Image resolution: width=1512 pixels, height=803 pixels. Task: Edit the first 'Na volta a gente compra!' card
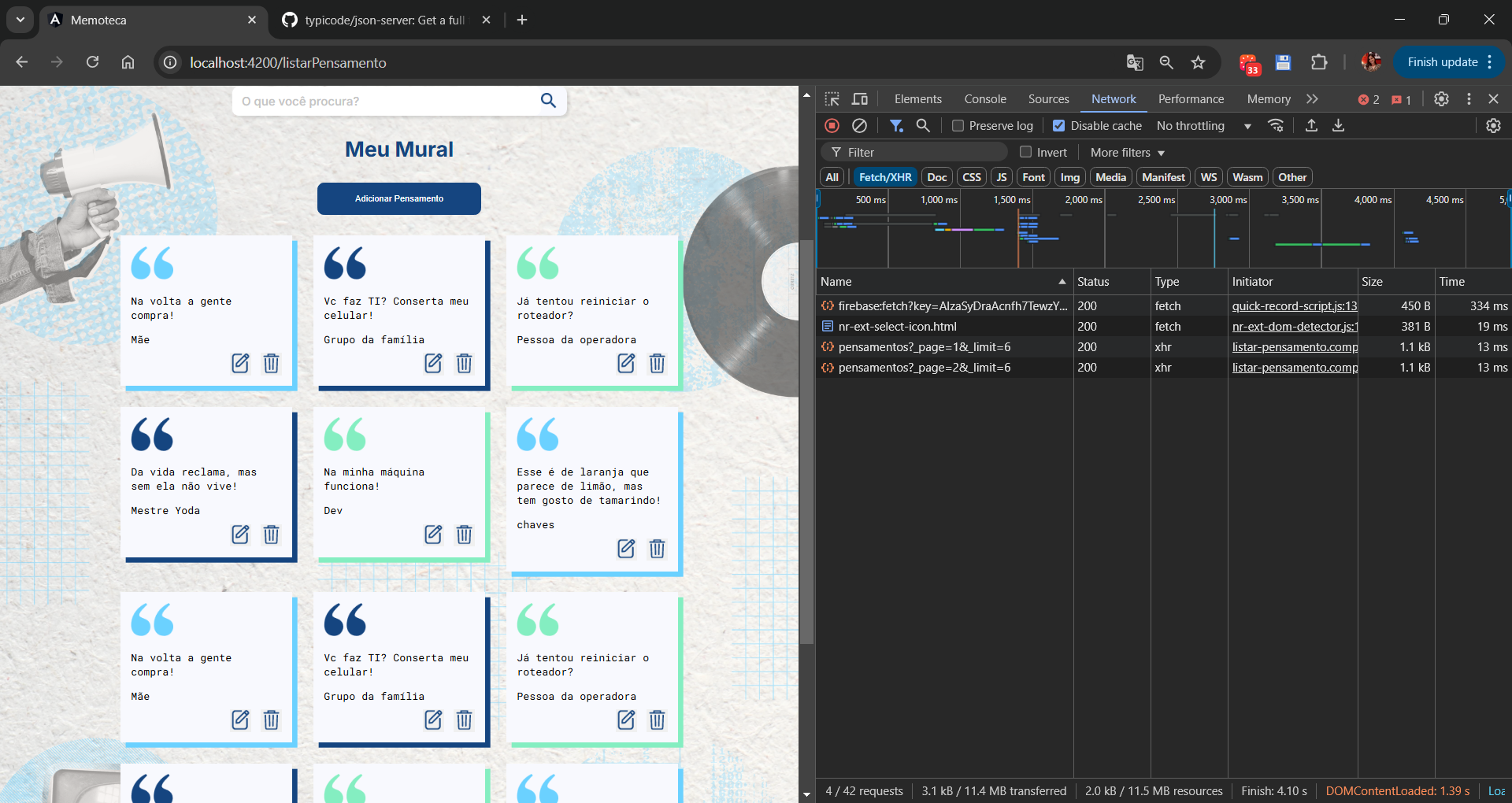(240, 363)
